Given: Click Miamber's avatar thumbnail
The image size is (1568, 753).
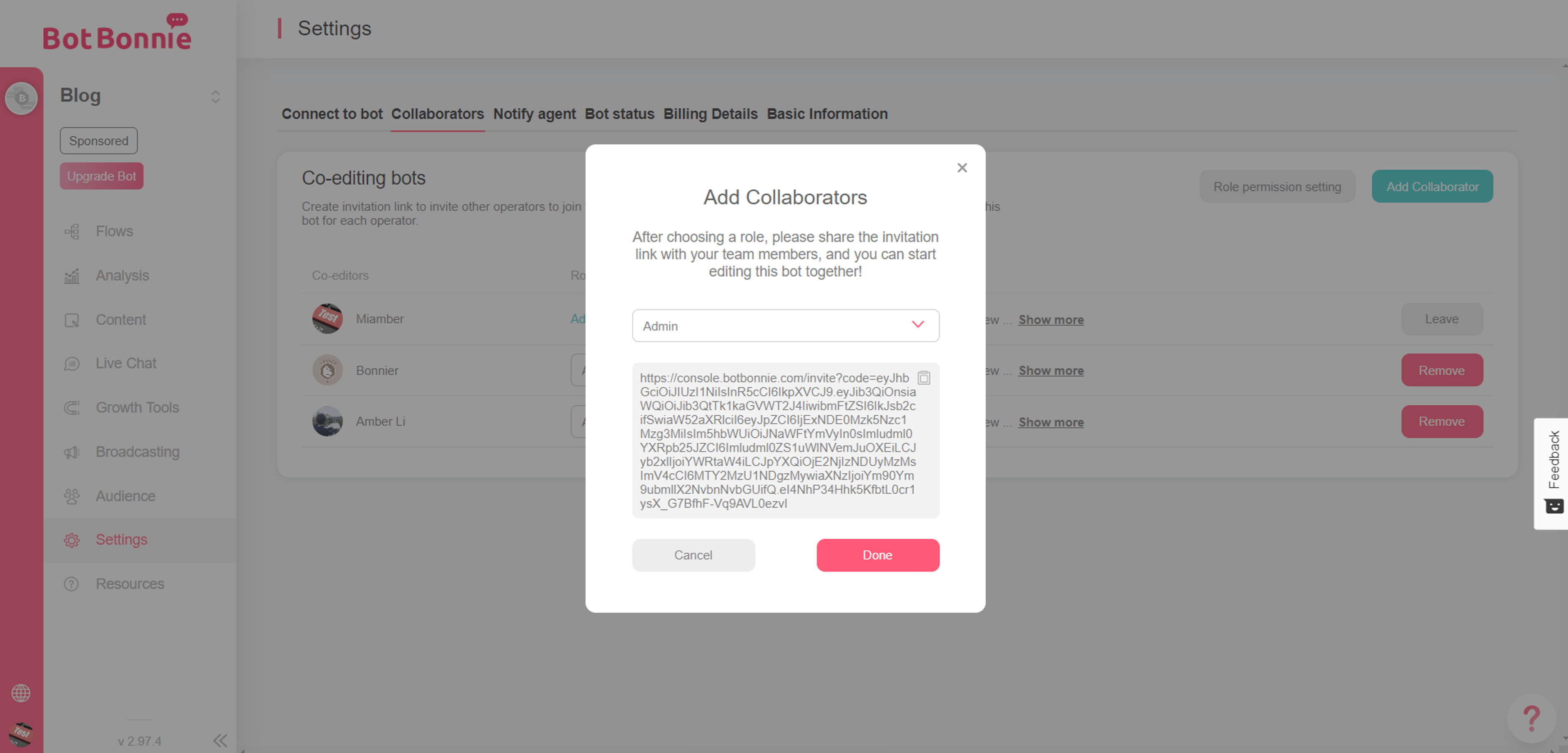Looking at the screenshot, I should point(328,319).
